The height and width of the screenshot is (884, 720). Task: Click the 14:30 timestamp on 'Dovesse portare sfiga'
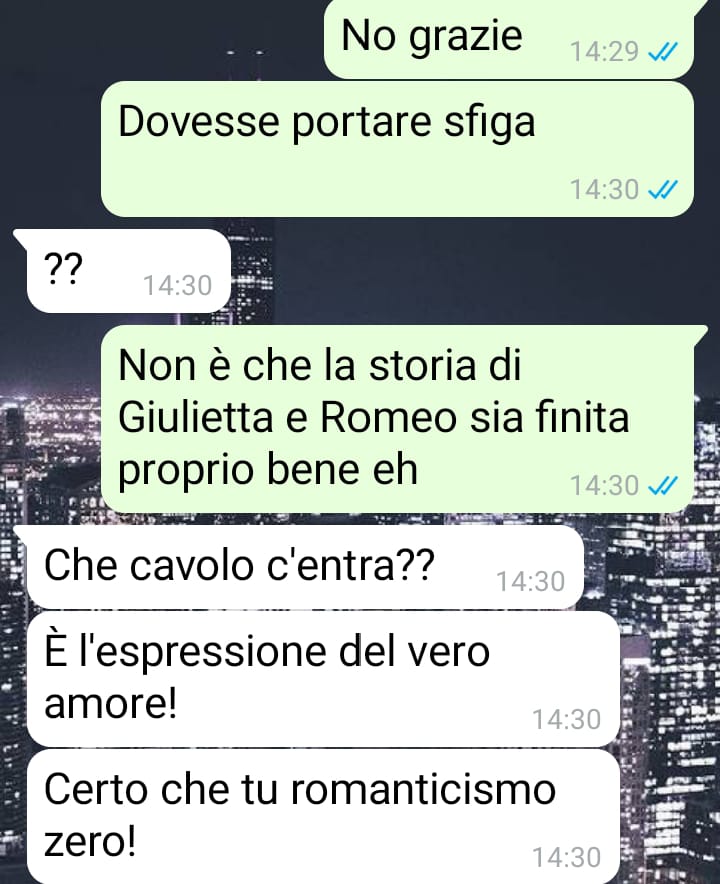coord(604,189)
